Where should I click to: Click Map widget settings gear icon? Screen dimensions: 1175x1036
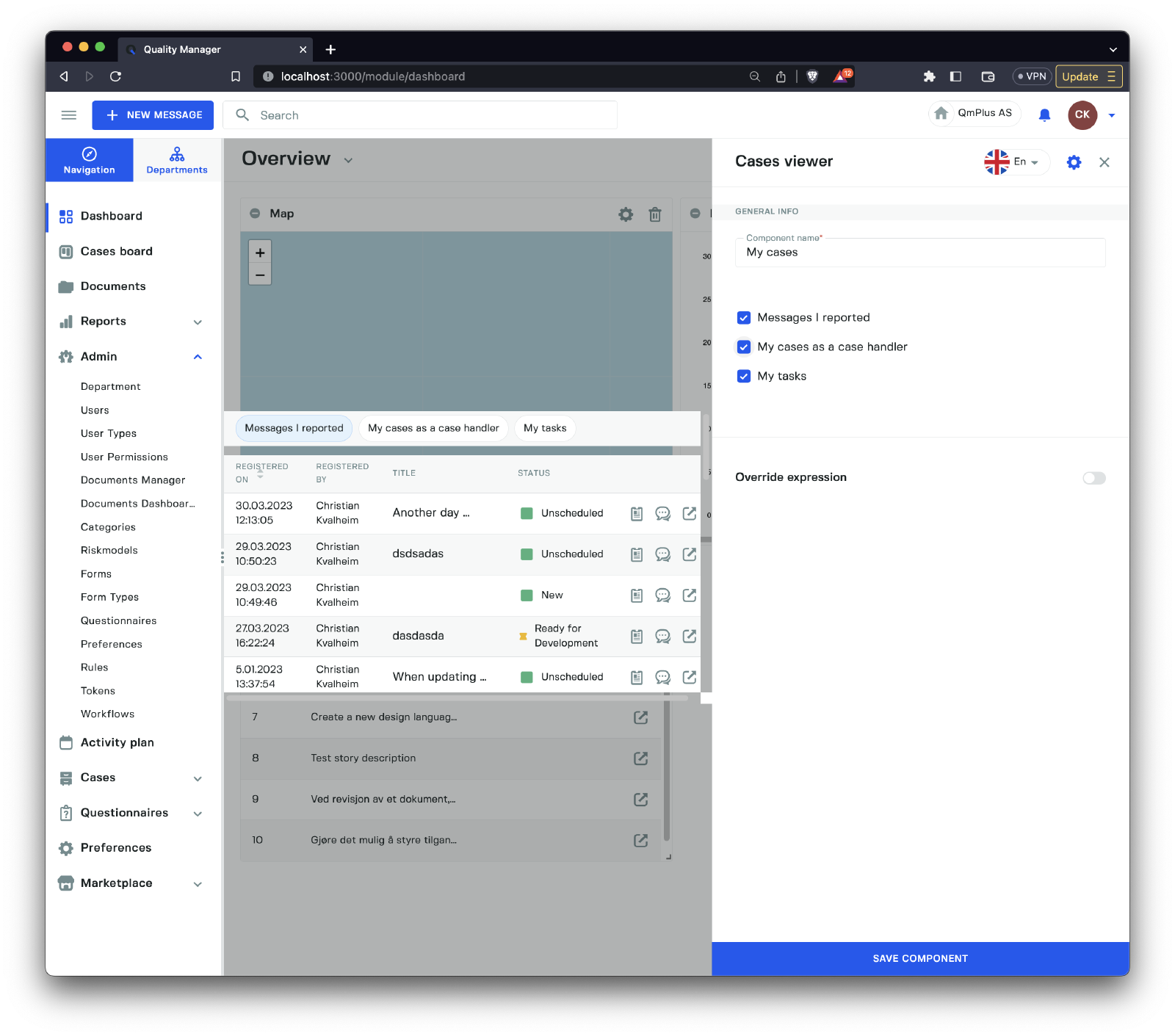click(x=626, y=214)
